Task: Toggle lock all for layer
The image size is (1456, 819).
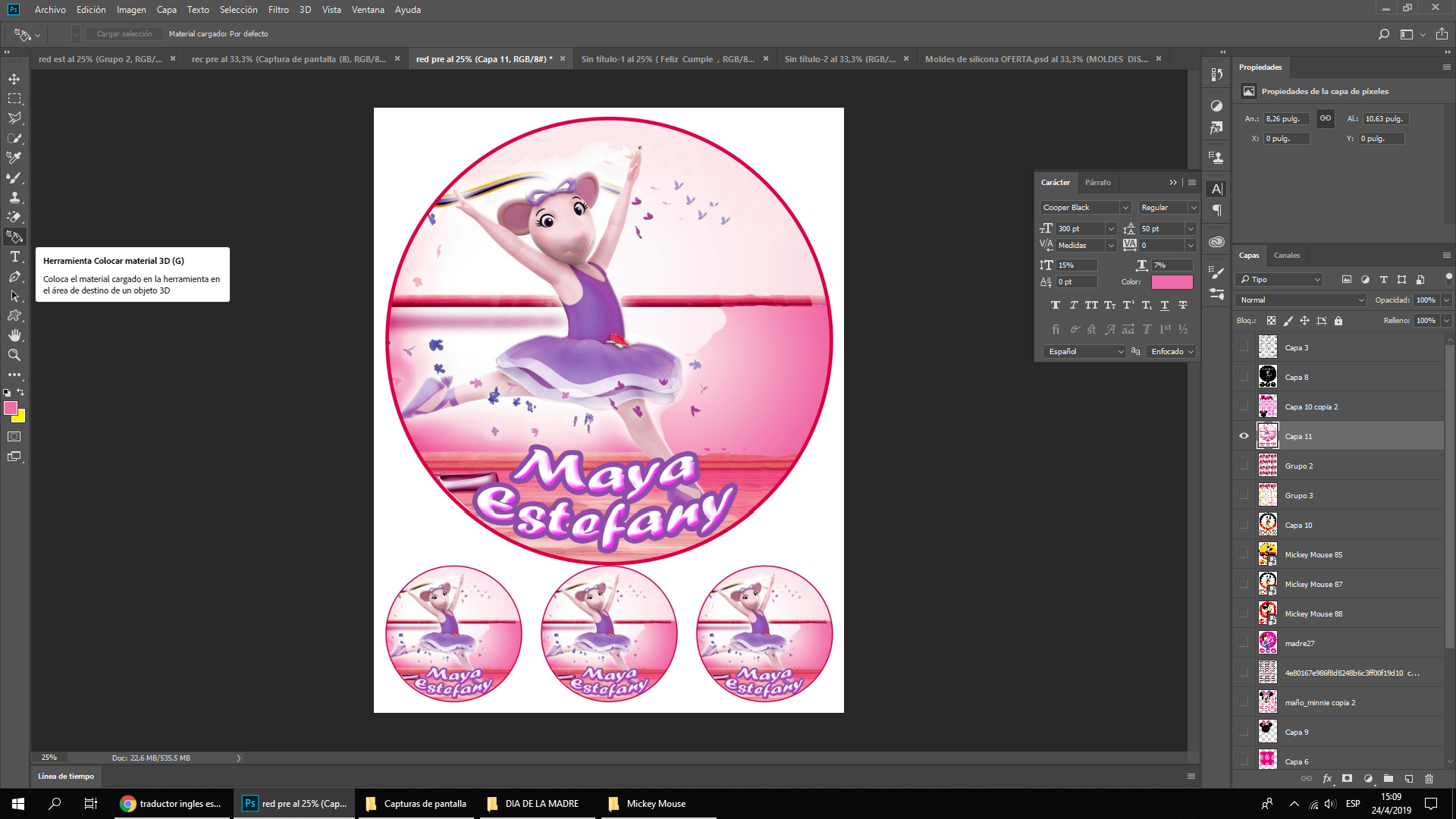Action: 1338,321
